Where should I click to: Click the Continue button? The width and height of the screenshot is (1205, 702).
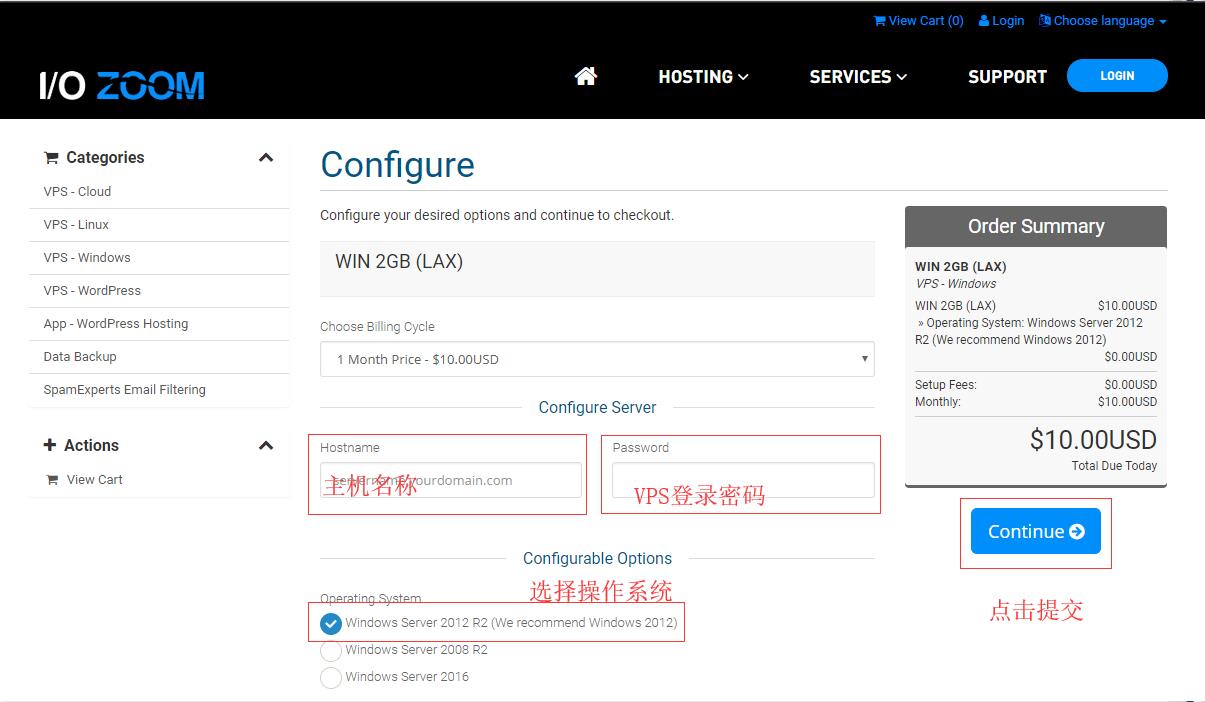click(x=1035, y=531)
